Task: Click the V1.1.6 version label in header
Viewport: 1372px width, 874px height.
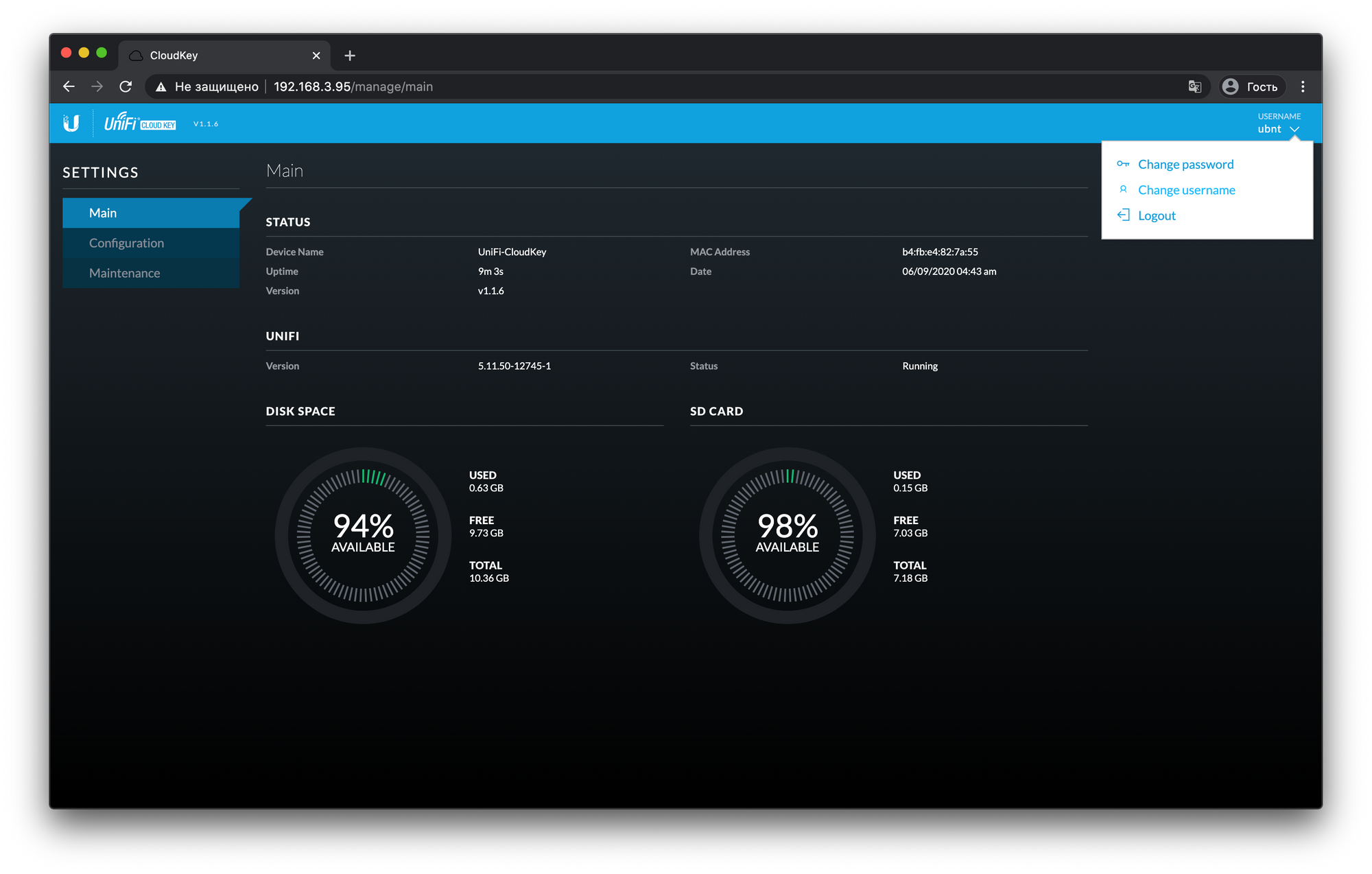Action: pyautogui.click(x=206, y=124)
